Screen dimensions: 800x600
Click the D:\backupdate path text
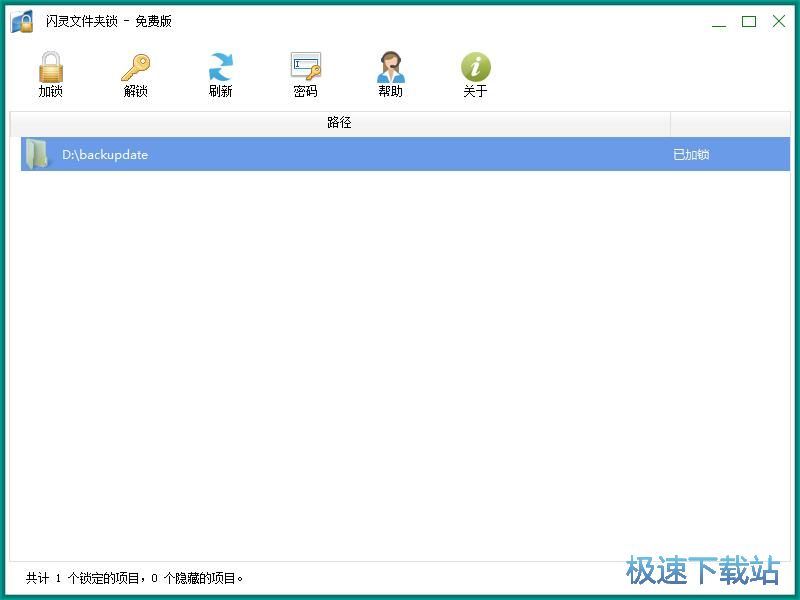pyautogui.click(x=105, y=155)
